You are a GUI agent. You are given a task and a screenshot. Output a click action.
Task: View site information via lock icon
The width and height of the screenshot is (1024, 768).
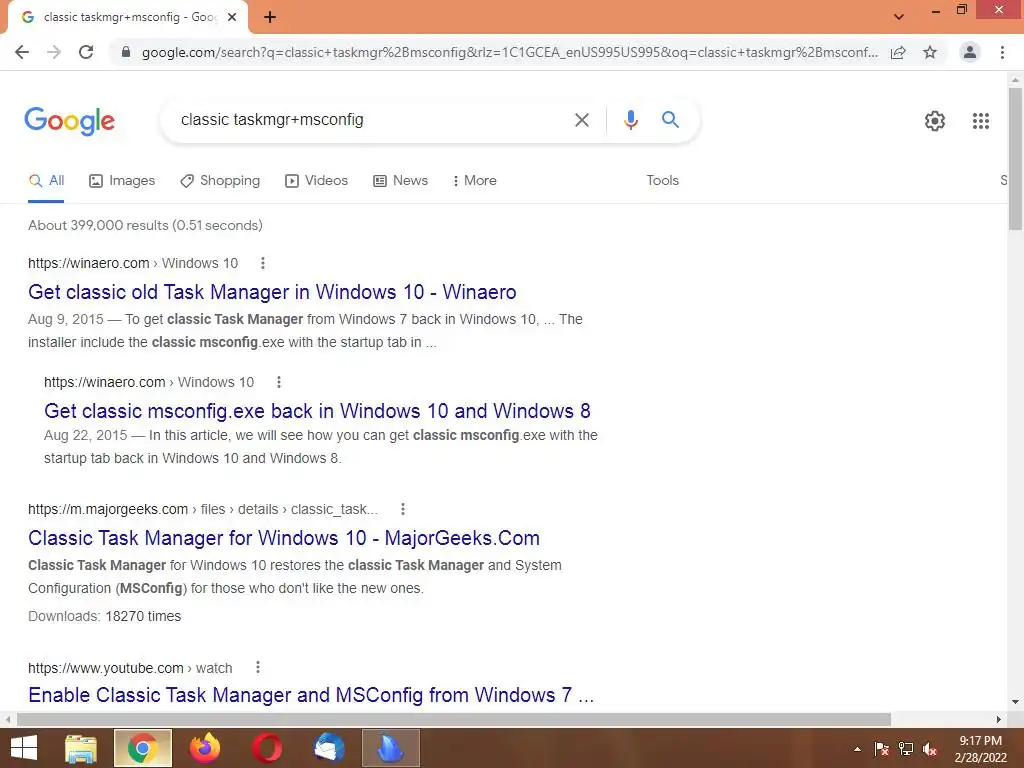coord(127,52)
